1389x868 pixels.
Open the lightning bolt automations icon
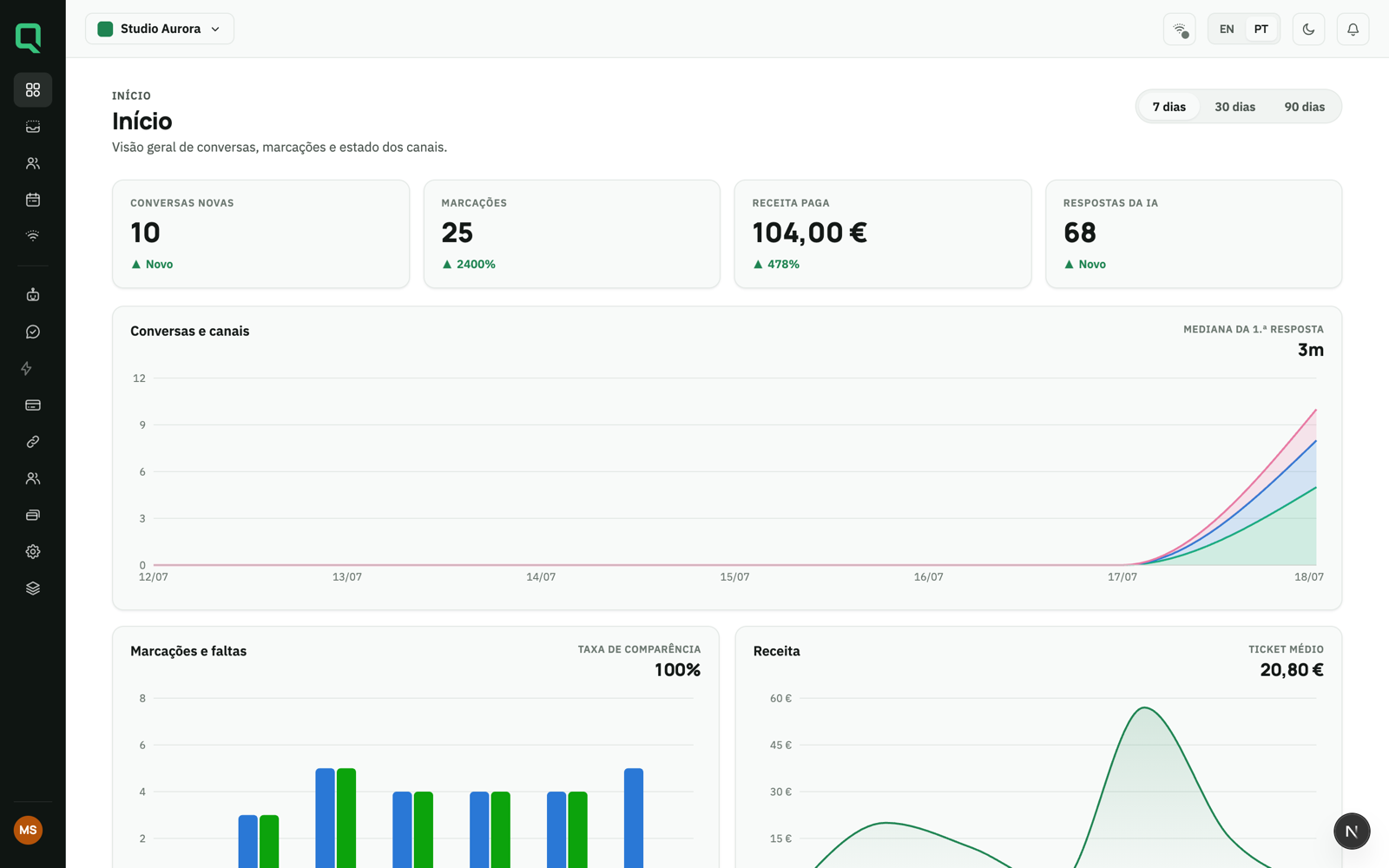[x=27, y=368]
